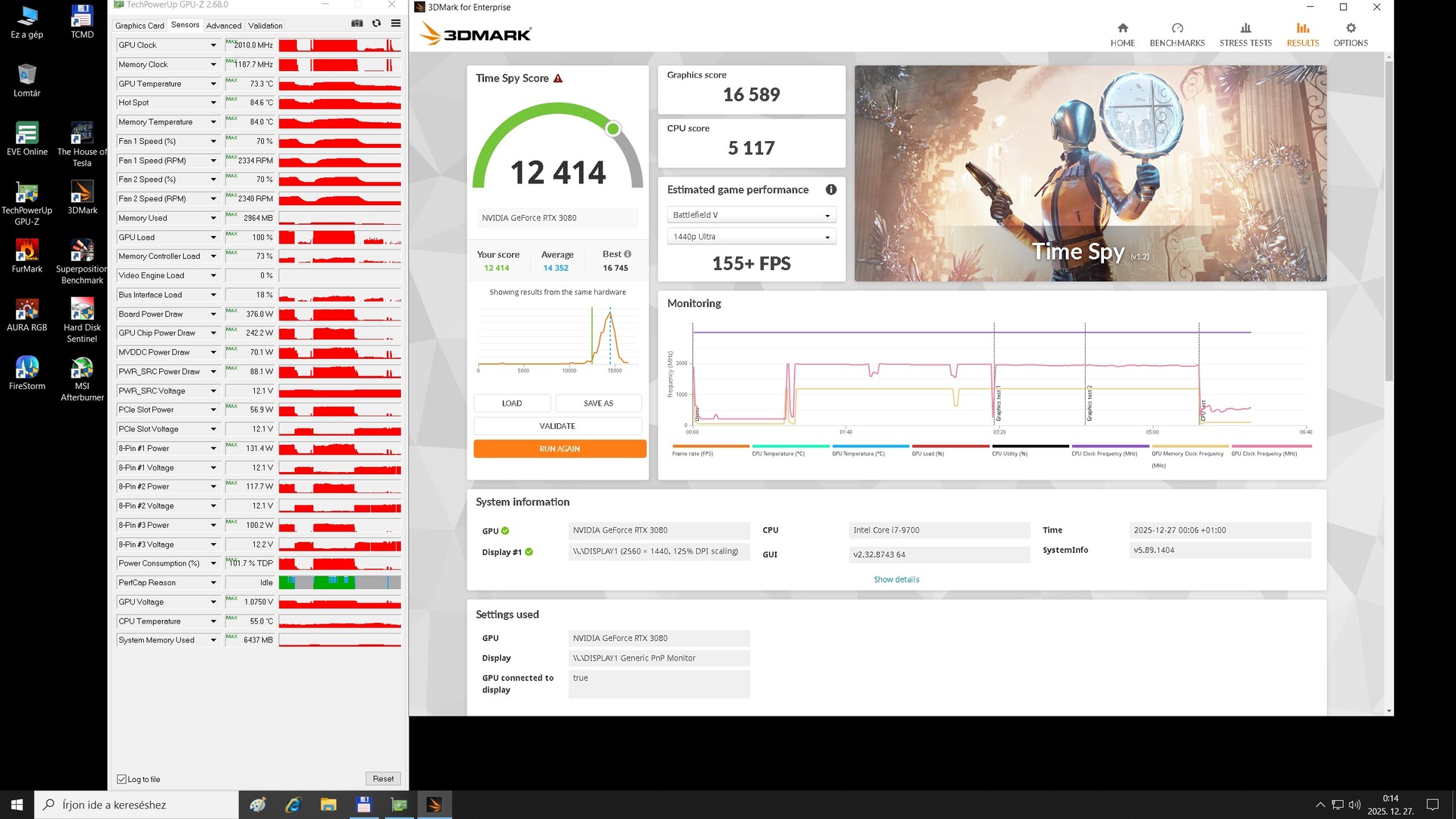Toggle the Log to file checkbox
This screenshot has width=1456, height=819.
[122, 779]
